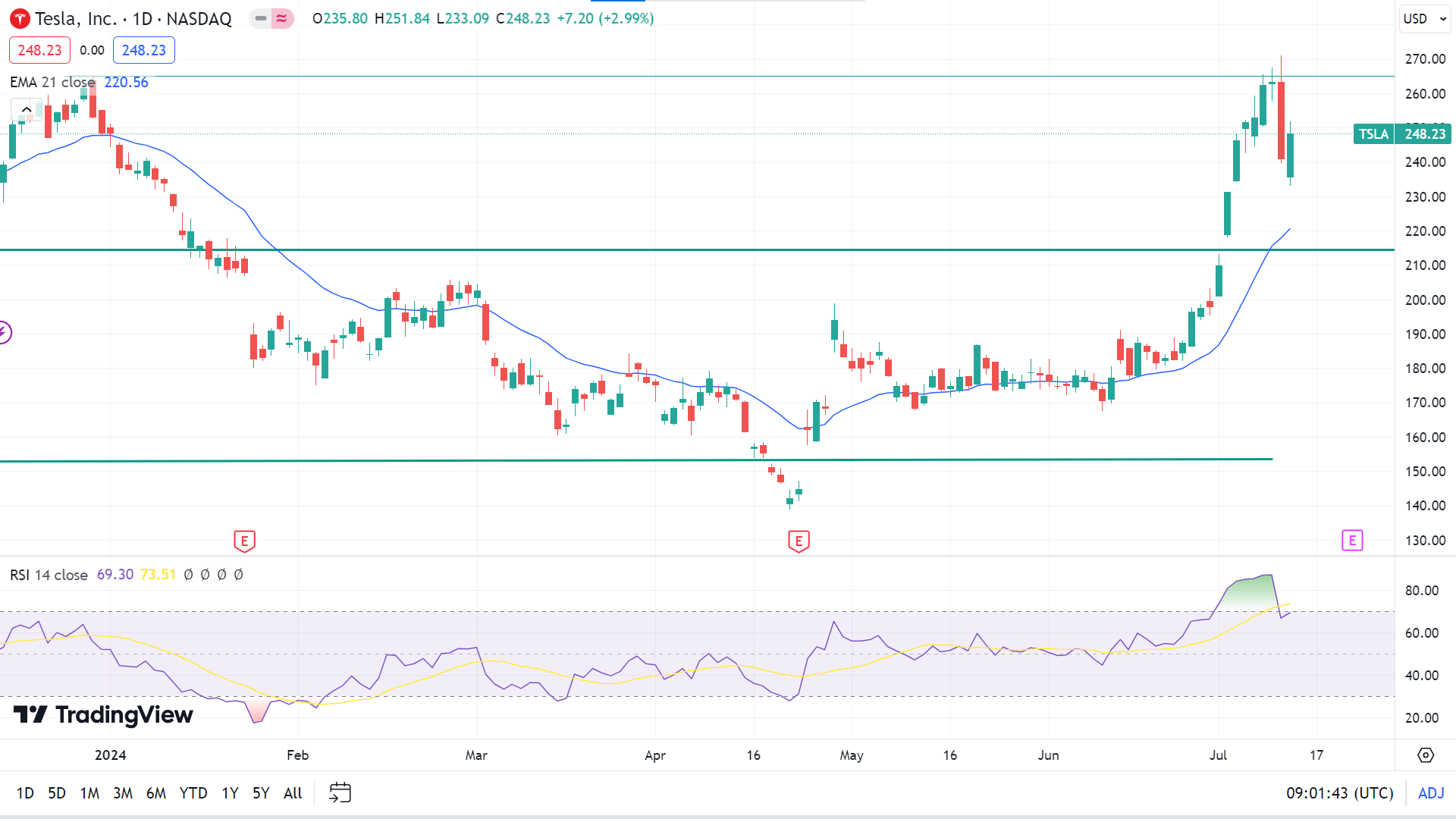This screenshot has width=1456, height=819.
Task: Click the RSI value 69.30
Action: (x=115, y=575)
